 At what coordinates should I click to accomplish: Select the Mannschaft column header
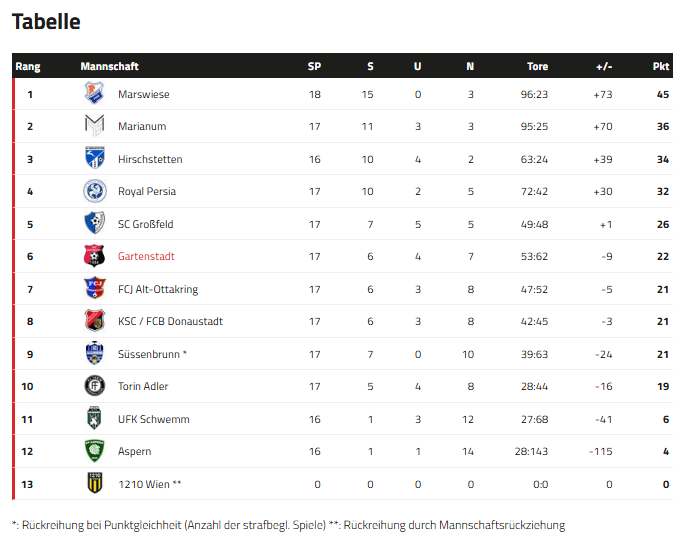(x=109, y=67)
